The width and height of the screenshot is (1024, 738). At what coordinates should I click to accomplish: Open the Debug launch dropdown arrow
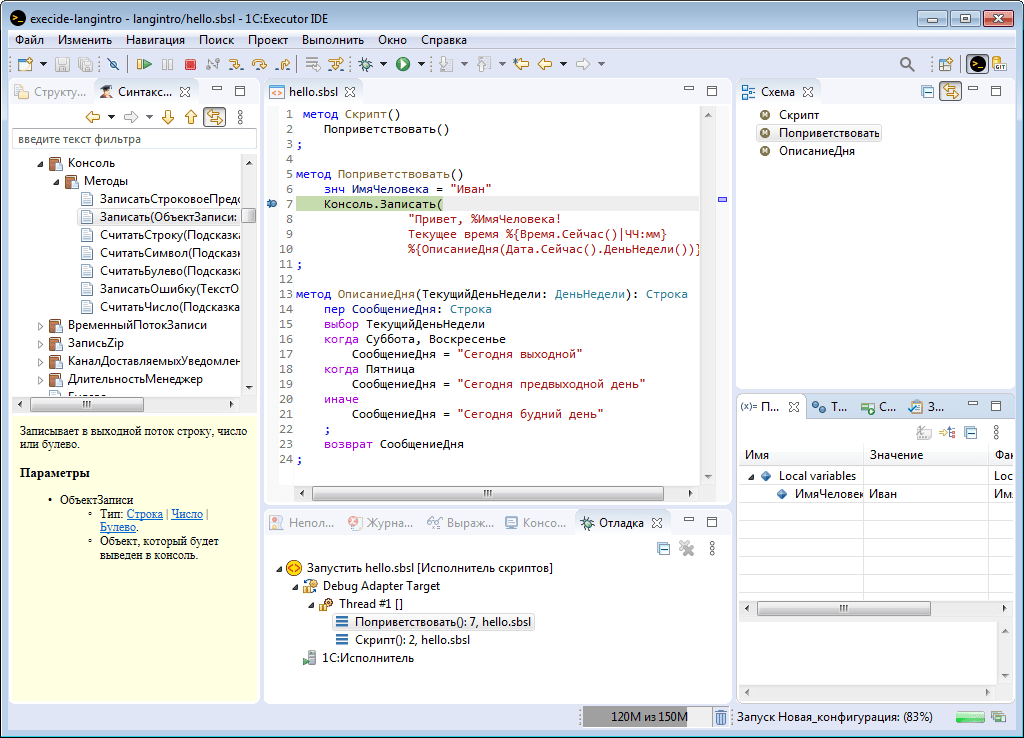coord(383,64)
